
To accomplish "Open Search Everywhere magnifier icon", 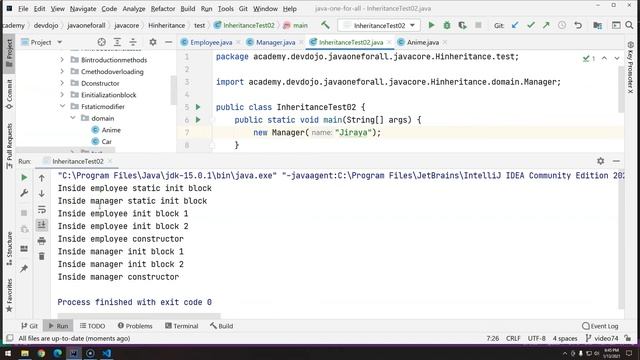I will tap(629, 25).
